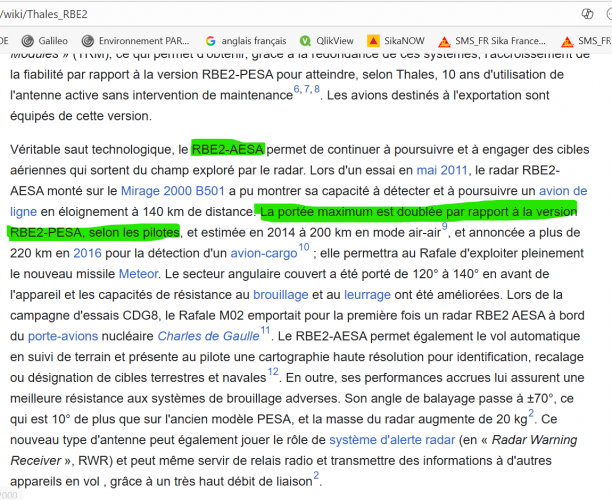
Task: Open the QlikView bookmark
Action: pos(327,41)
